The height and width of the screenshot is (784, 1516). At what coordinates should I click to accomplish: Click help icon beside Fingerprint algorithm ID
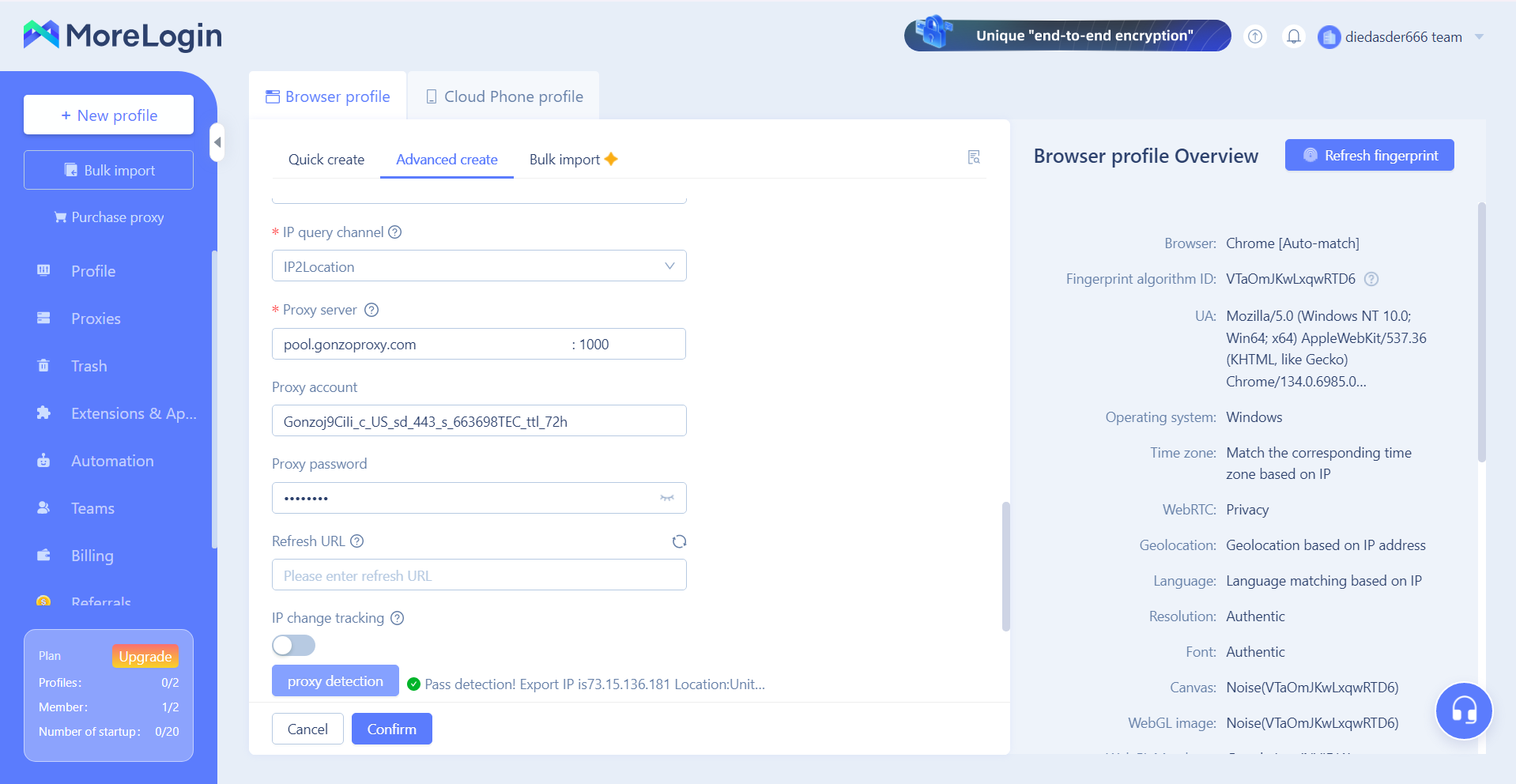click(x=1371, y=279)
